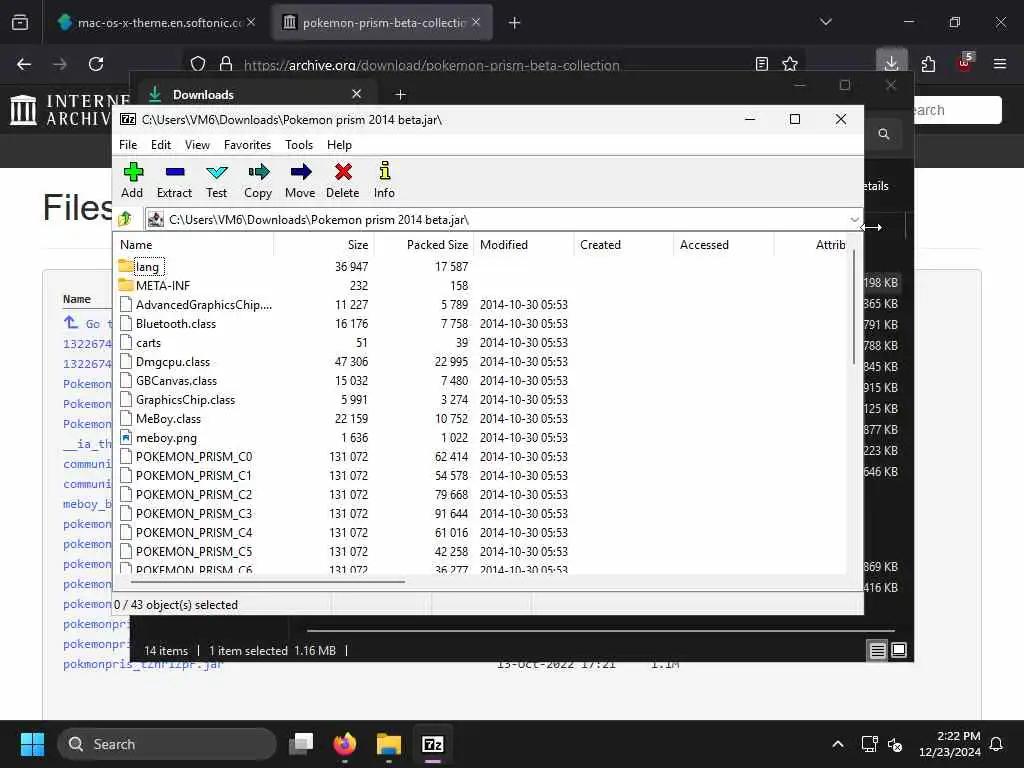Select the lang folder
The height and width of the screenshot is (768, 1024).
[x=147, y=267]
